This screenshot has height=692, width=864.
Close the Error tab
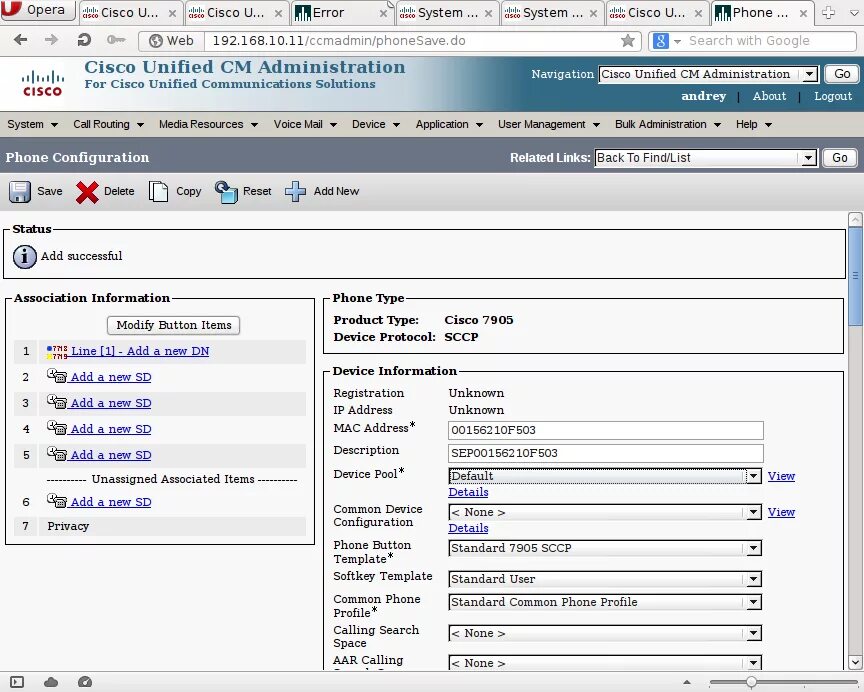(383, 13)
